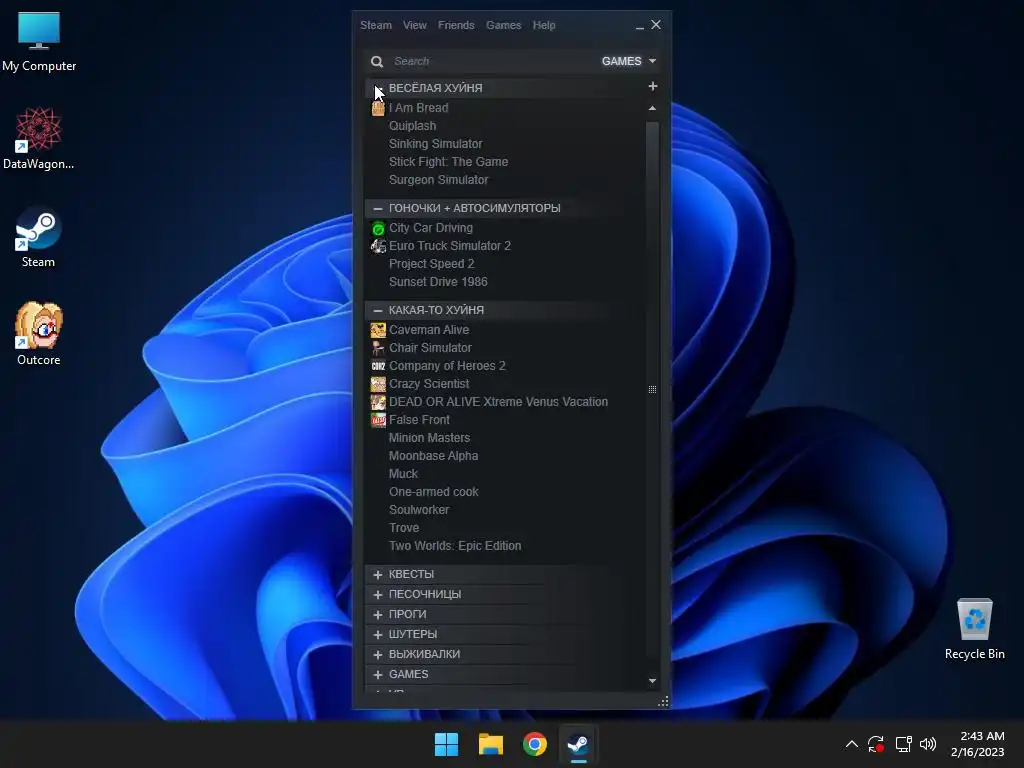Click the list scrollbar thumb
This screenshot has height=768, width=1024.
point(652,389)
